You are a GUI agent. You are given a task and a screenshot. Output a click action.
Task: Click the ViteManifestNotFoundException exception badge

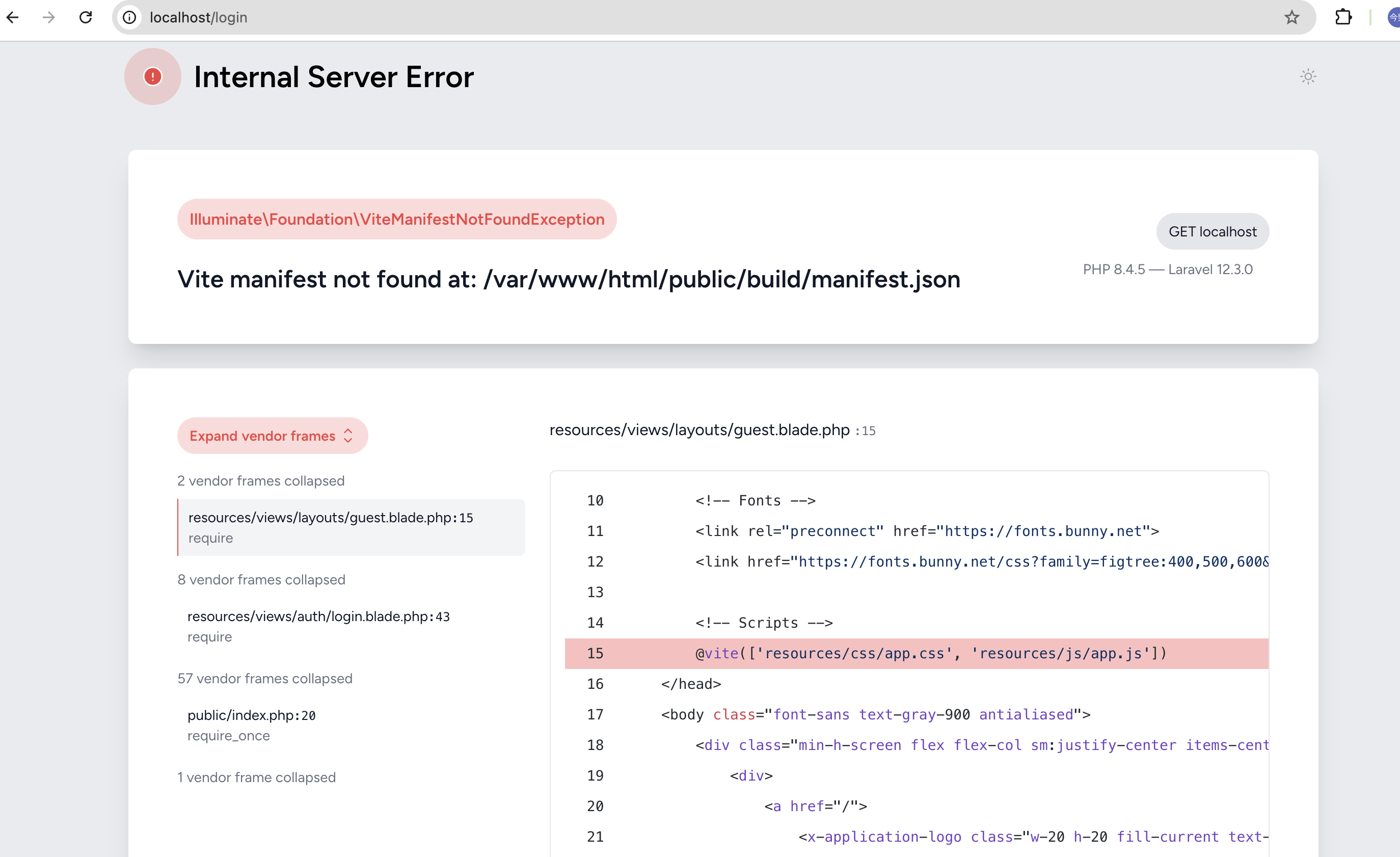(396, 220)
